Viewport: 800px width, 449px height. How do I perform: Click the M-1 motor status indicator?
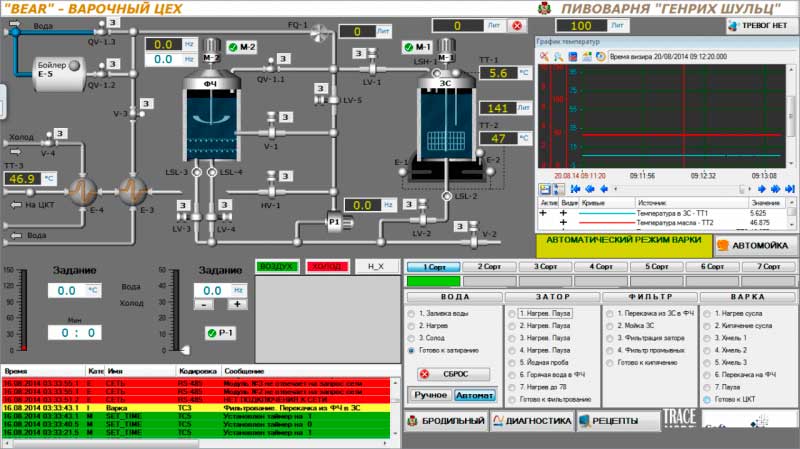(417, 47)
